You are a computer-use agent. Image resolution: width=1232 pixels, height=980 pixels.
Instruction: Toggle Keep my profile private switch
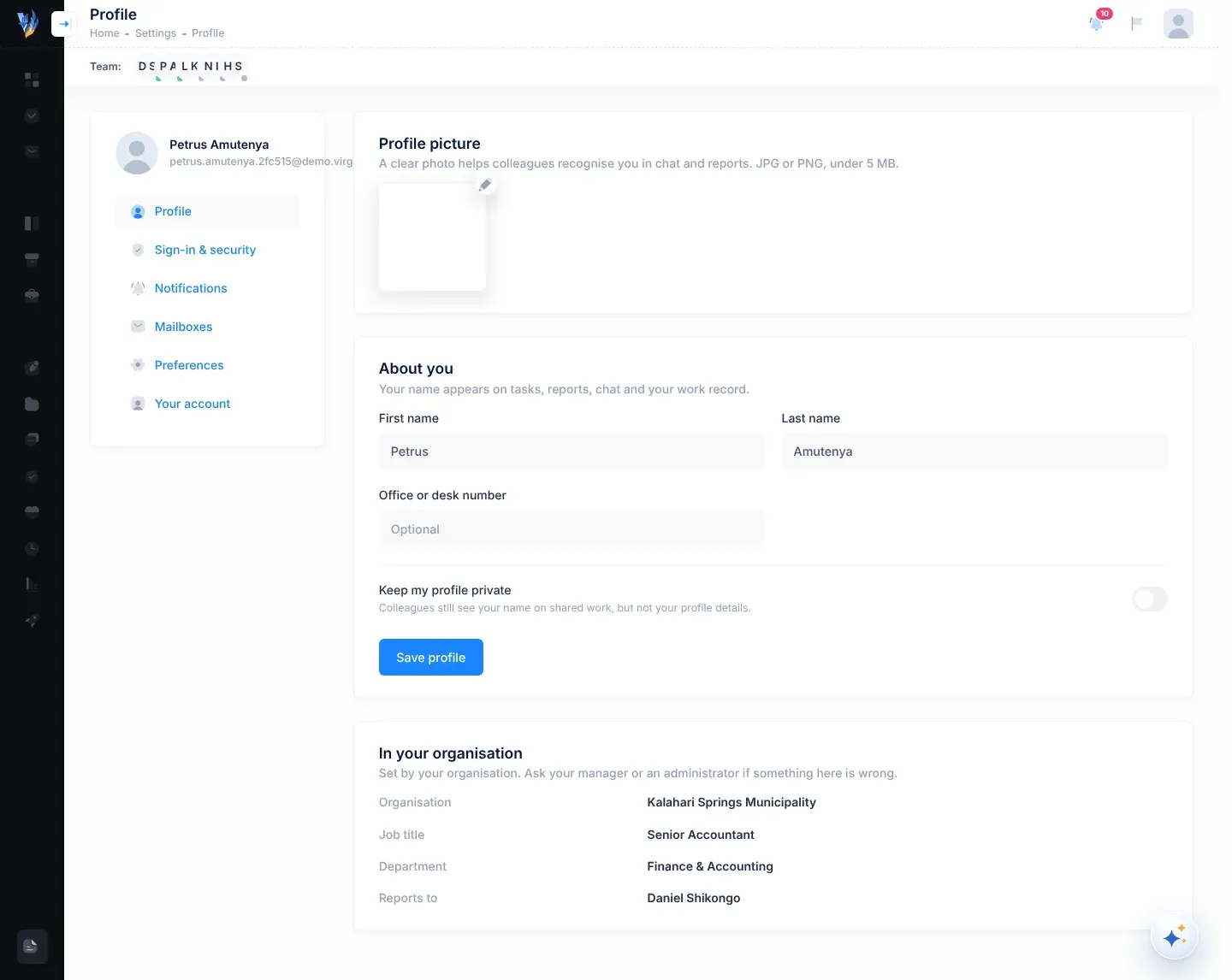pyautogui.click(x=1149, y=599)
